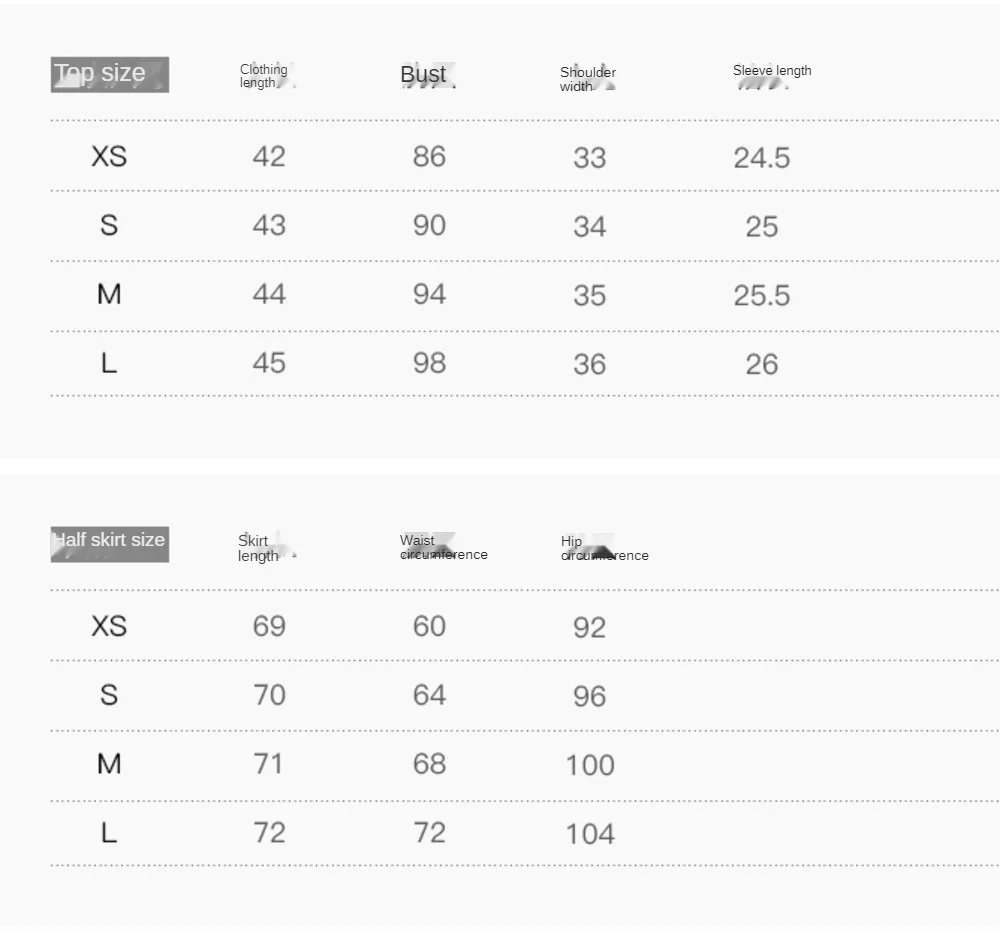
Task: Click the Sleeve length column header
Action: 772,70
